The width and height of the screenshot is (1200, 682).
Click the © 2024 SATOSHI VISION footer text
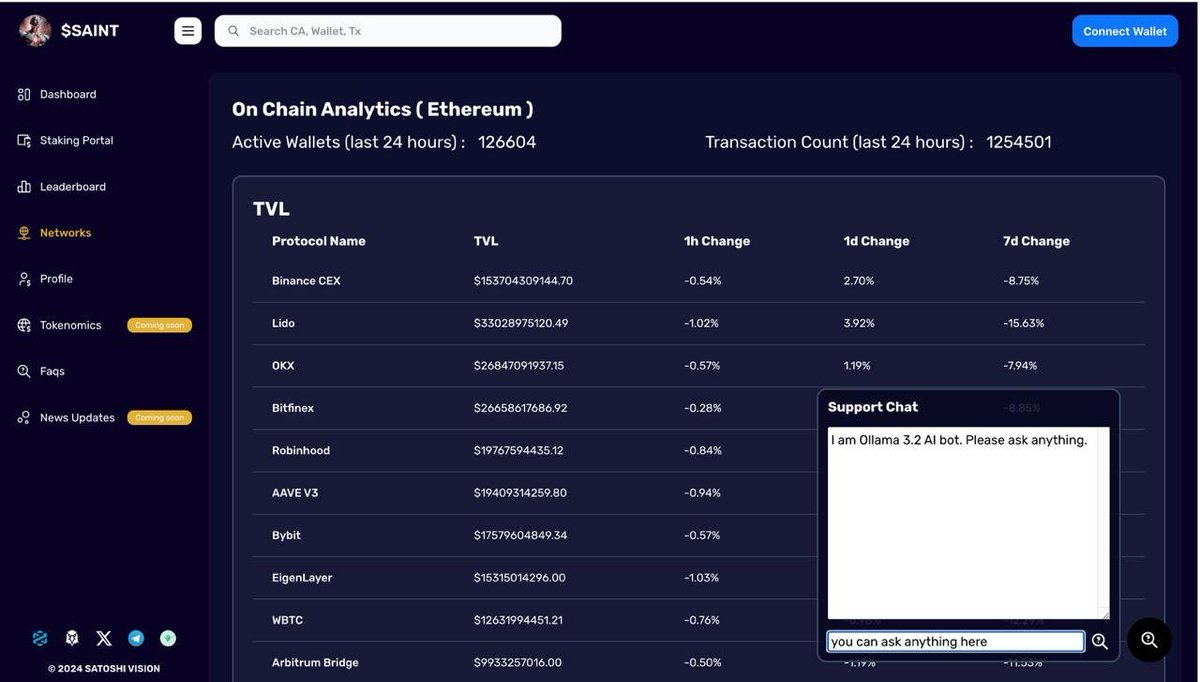tap(104, 669)
